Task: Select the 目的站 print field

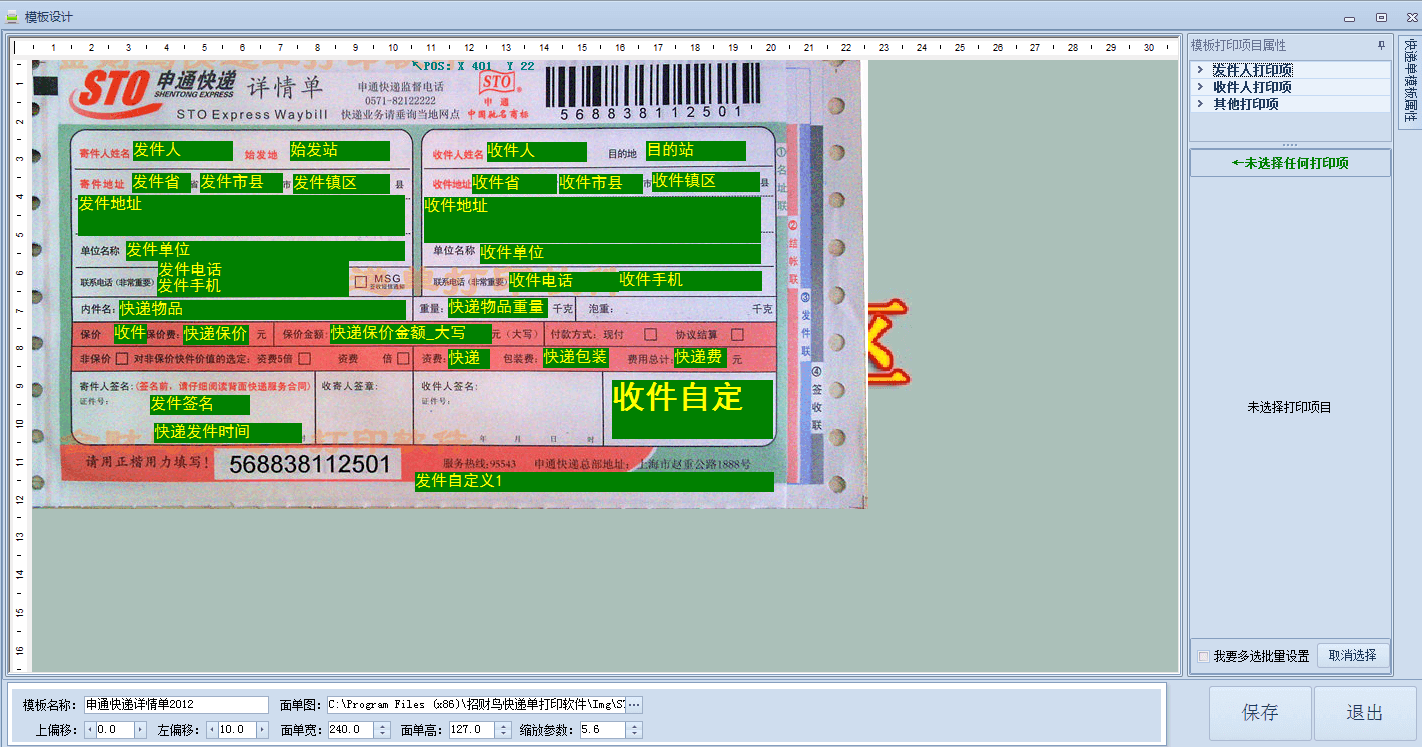Action: (x=696, y=150)
